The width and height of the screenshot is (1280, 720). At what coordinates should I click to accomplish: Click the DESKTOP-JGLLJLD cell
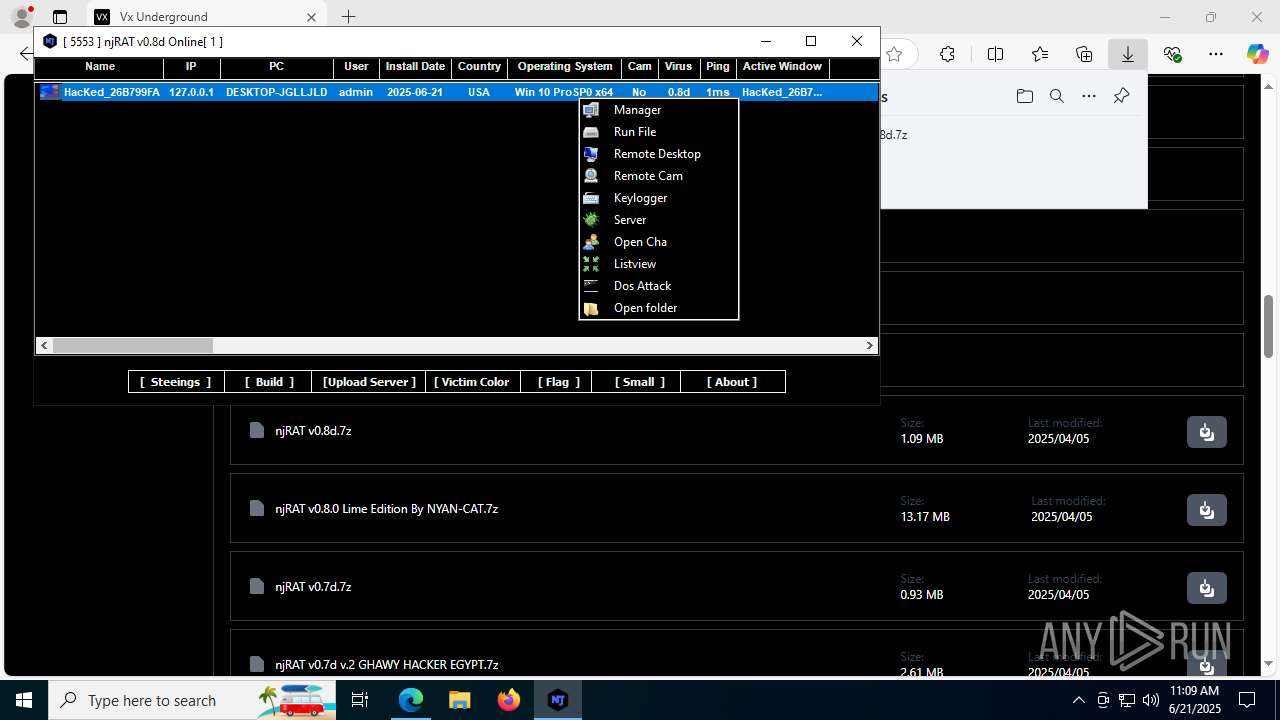[x=276, y=92]
